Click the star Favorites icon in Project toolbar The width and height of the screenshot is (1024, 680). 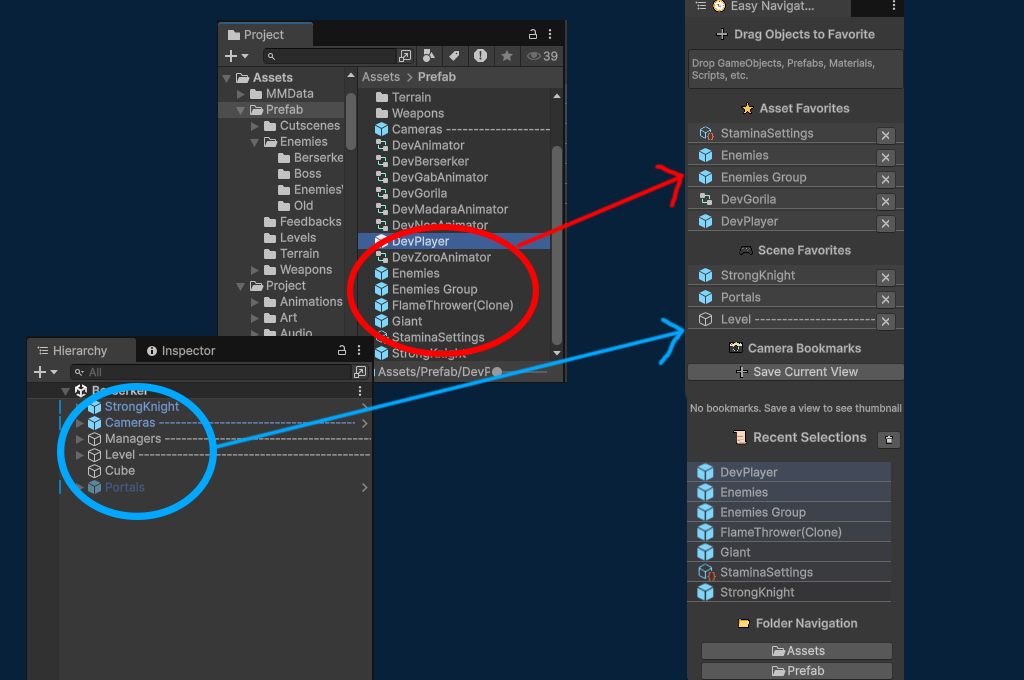(x=507, y=56)
